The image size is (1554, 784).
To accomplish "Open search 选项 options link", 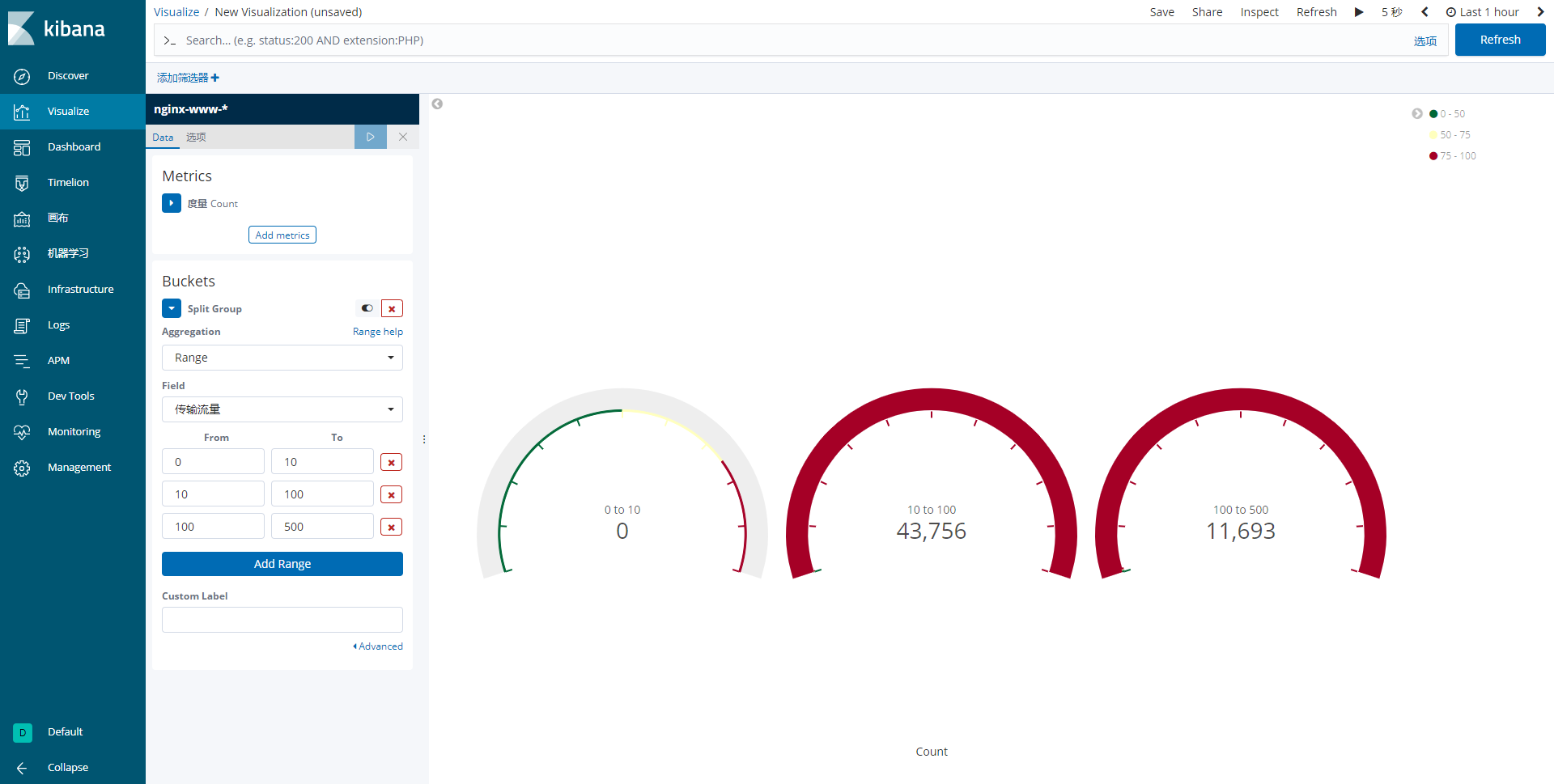I will [x=1425, y=41].
